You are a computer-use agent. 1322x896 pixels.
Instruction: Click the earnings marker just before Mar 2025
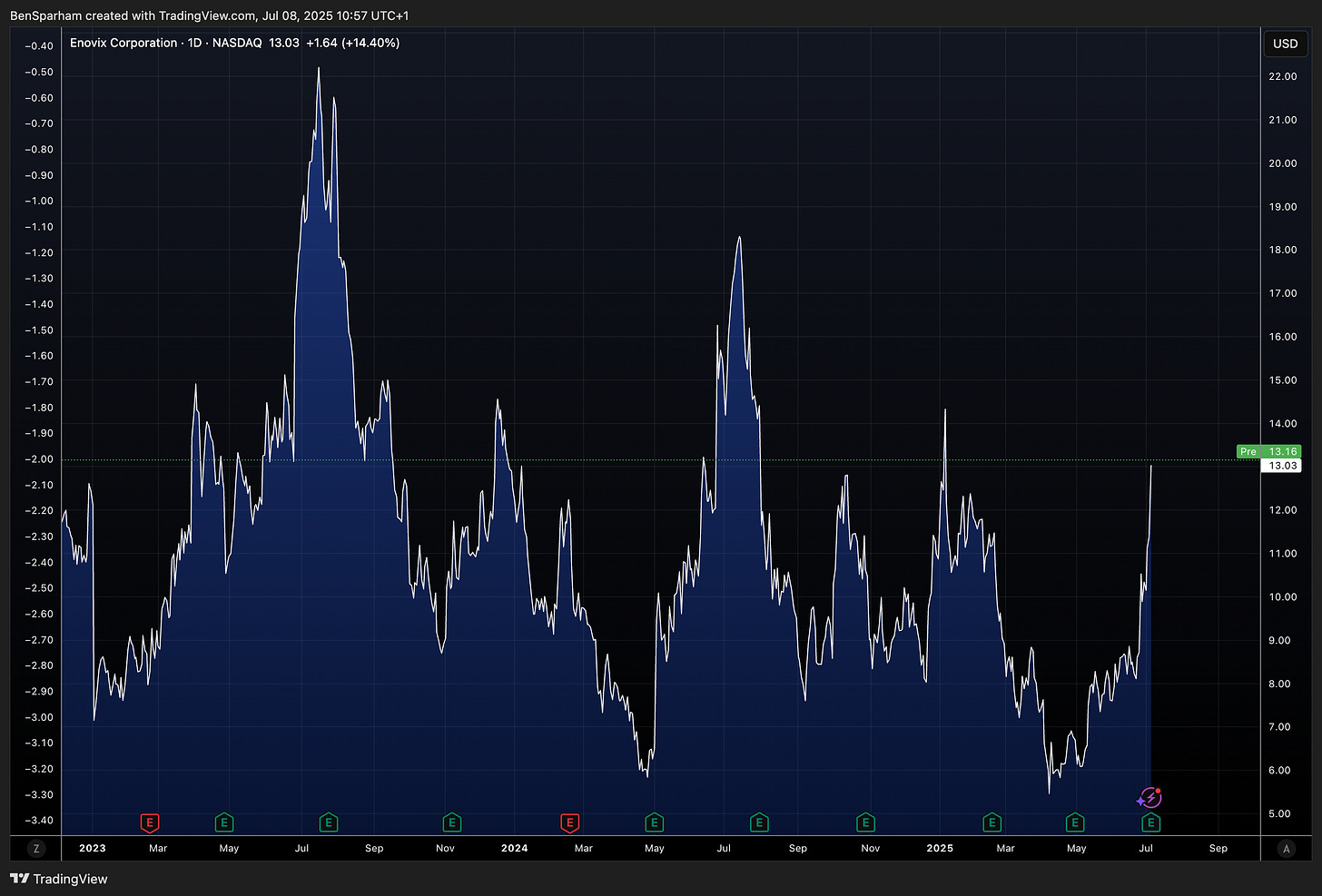click(x=991, y=823)
